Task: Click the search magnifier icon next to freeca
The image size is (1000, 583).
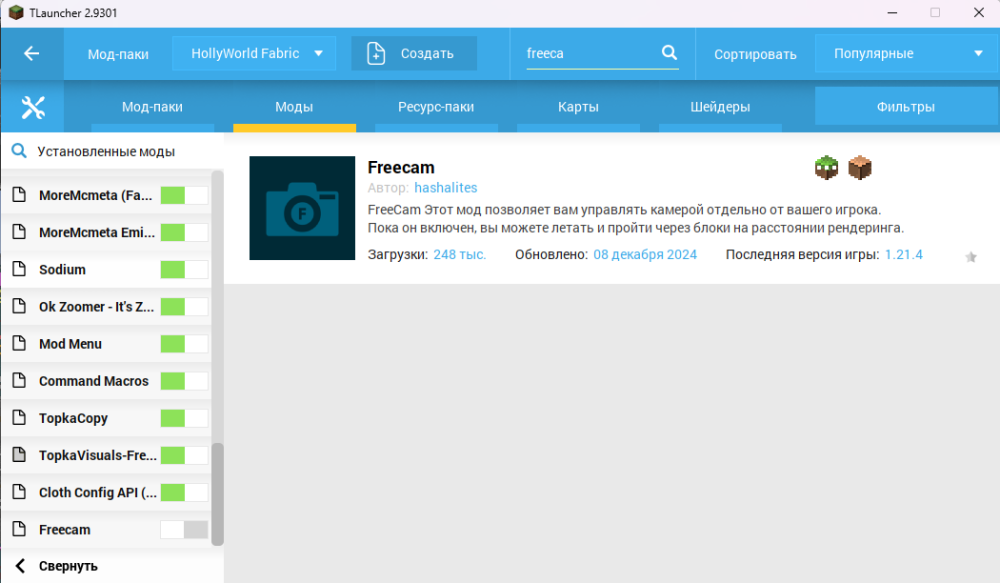Action: point(669,52)
